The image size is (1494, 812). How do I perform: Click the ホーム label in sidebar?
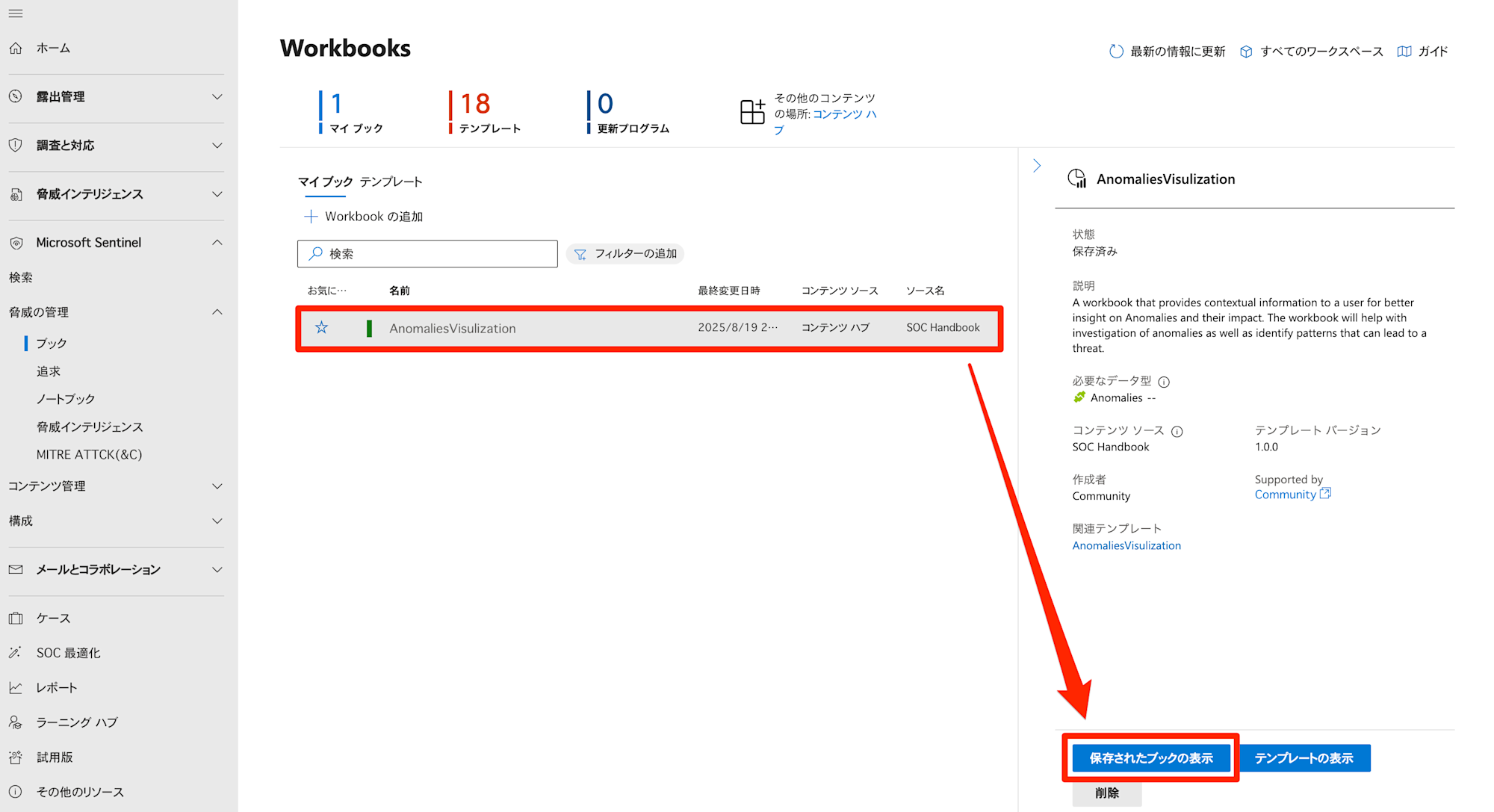coord(54,48)
